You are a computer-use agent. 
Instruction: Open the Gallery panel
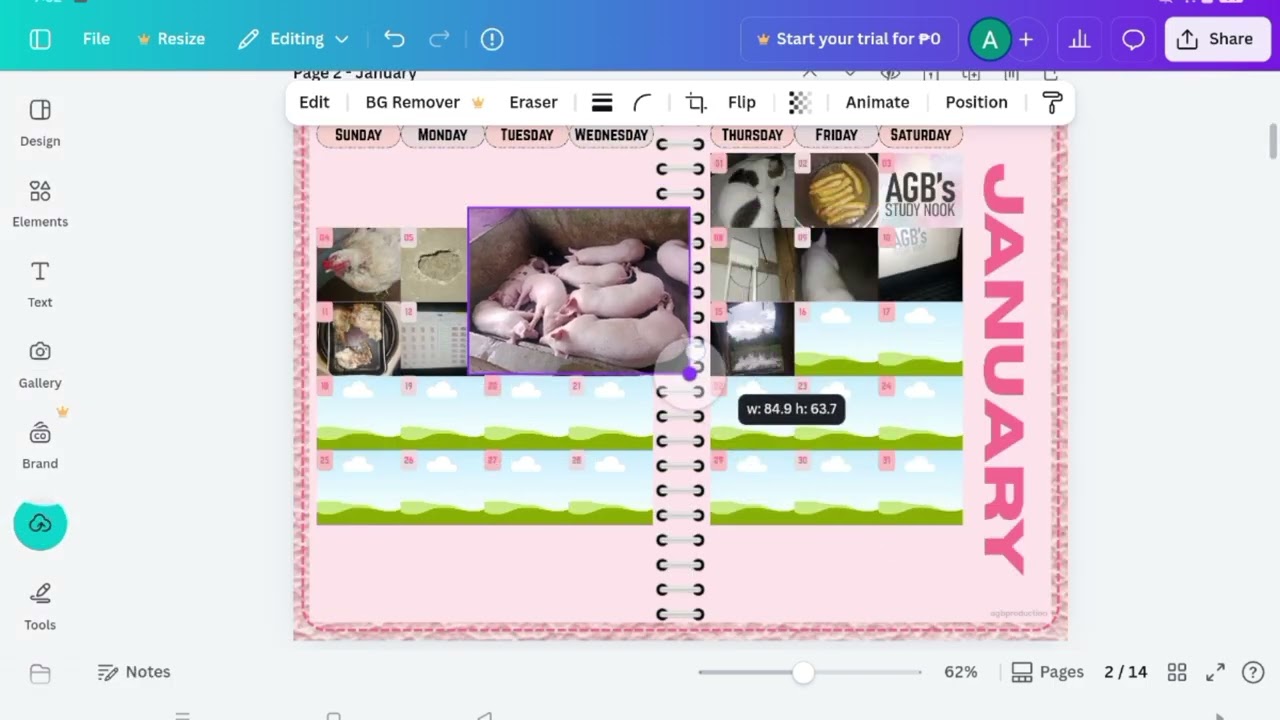click(40, 365)
